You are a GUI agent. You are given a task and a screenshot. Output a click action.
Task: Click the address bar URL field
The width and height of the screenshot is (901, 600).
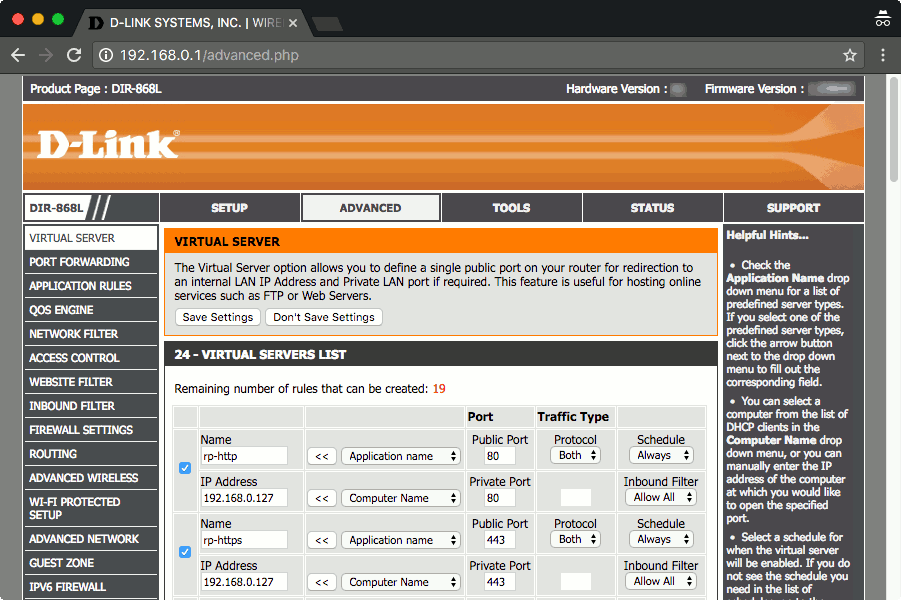477,55
